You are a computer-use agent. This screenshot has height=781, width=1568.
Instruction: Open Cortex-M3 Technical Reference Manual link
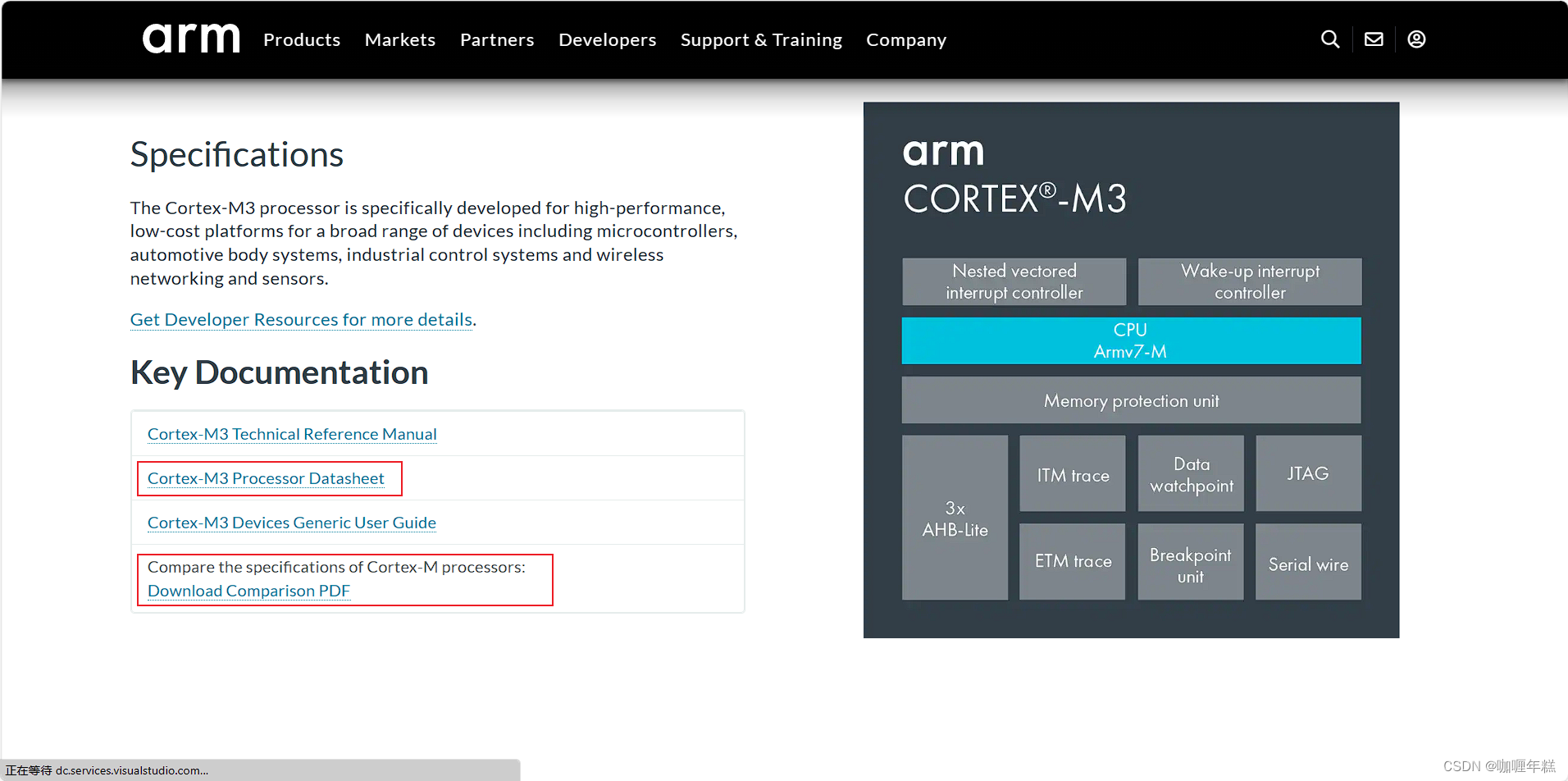pos(292,434)
